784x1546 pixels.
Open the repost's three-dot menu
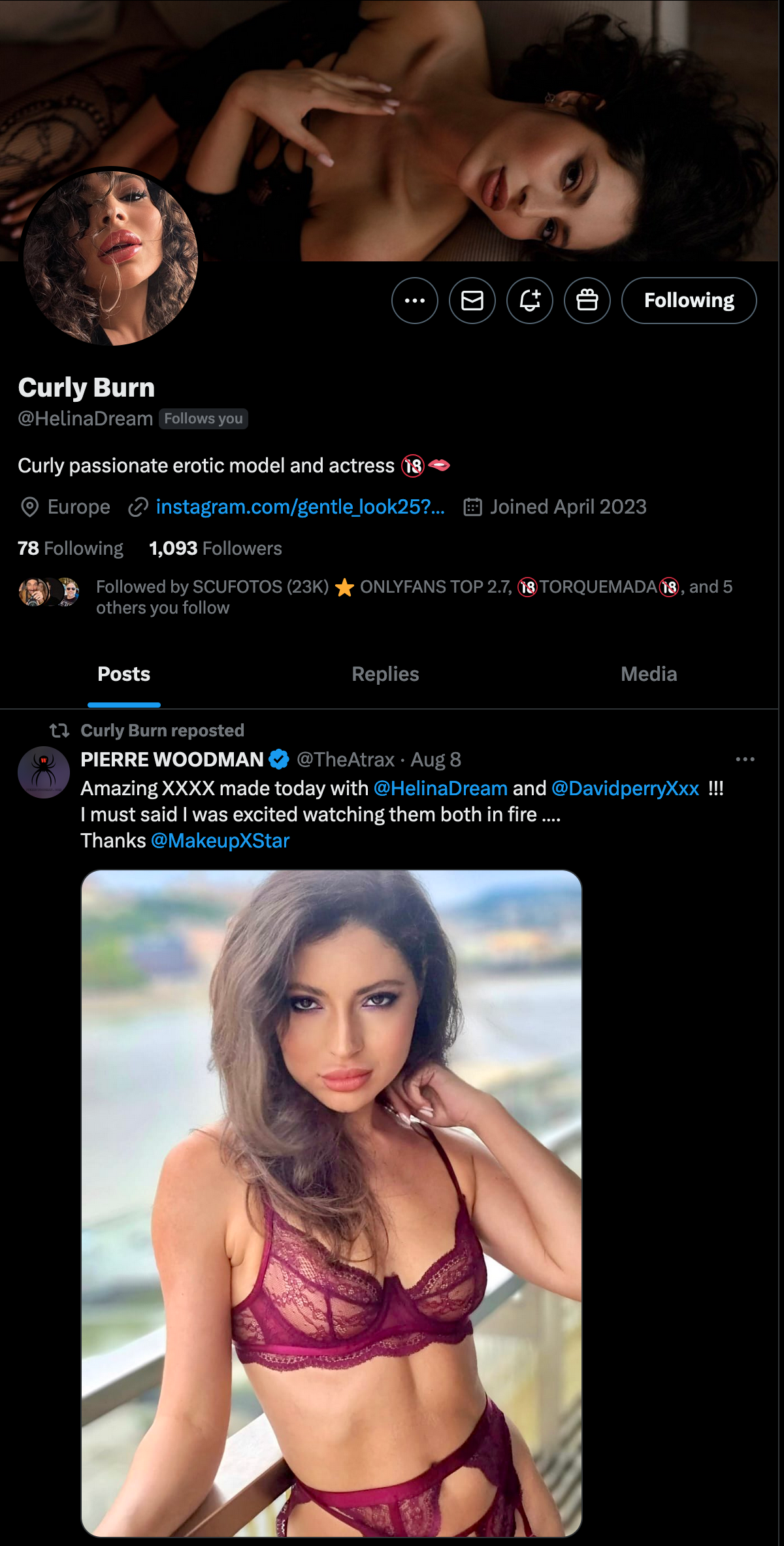[745, 759]
